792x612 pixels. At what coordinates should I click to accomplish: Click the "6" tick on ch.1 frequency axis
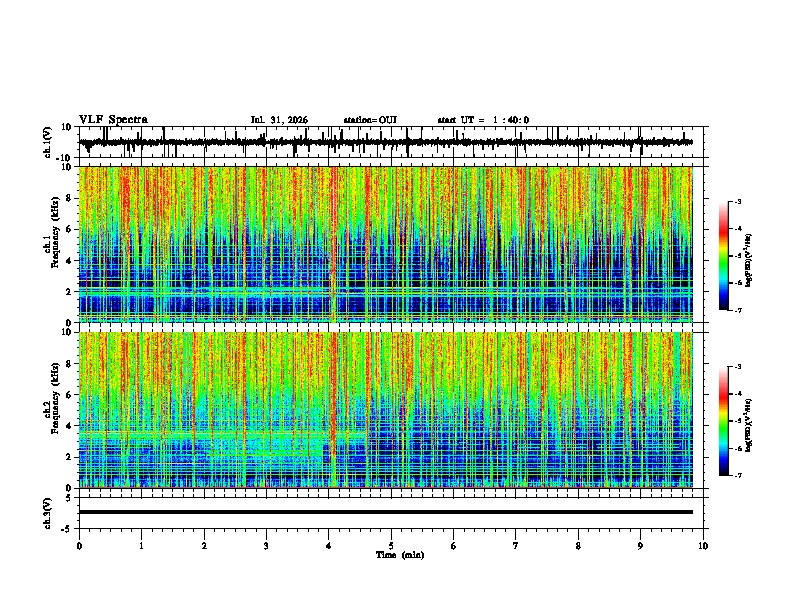point(69,230)
